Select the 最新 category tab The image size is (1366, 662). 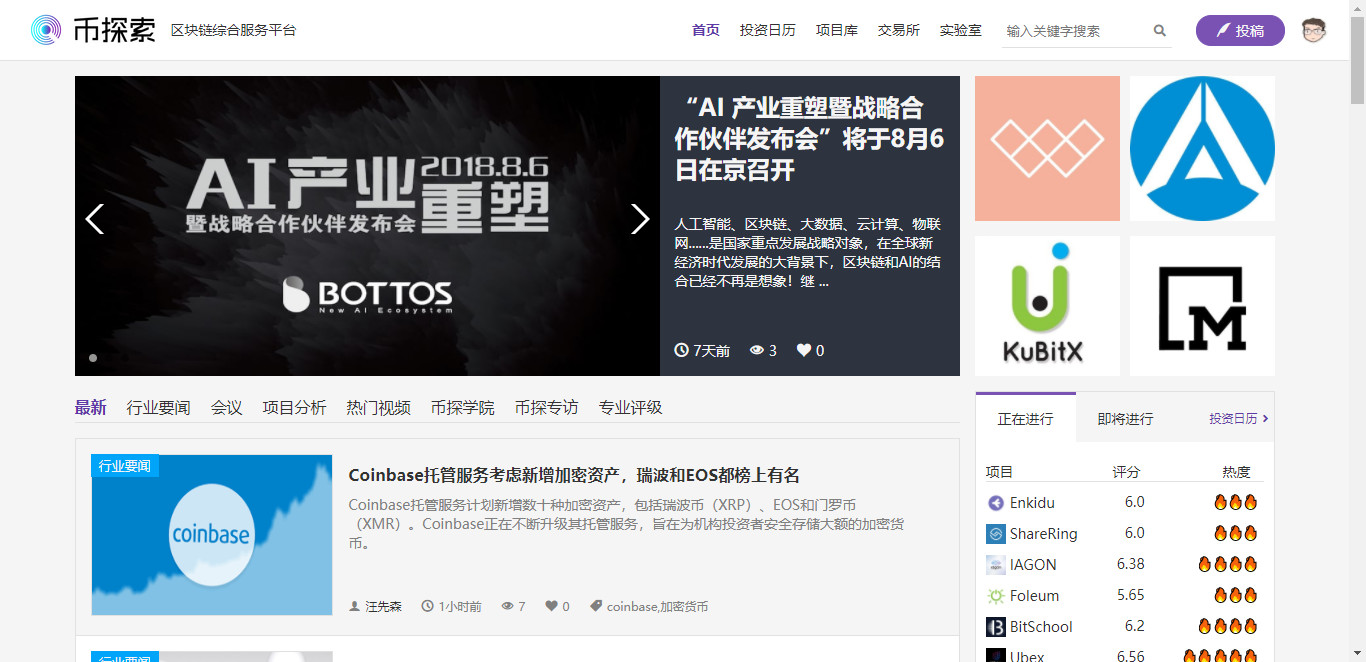coord(90,407)
